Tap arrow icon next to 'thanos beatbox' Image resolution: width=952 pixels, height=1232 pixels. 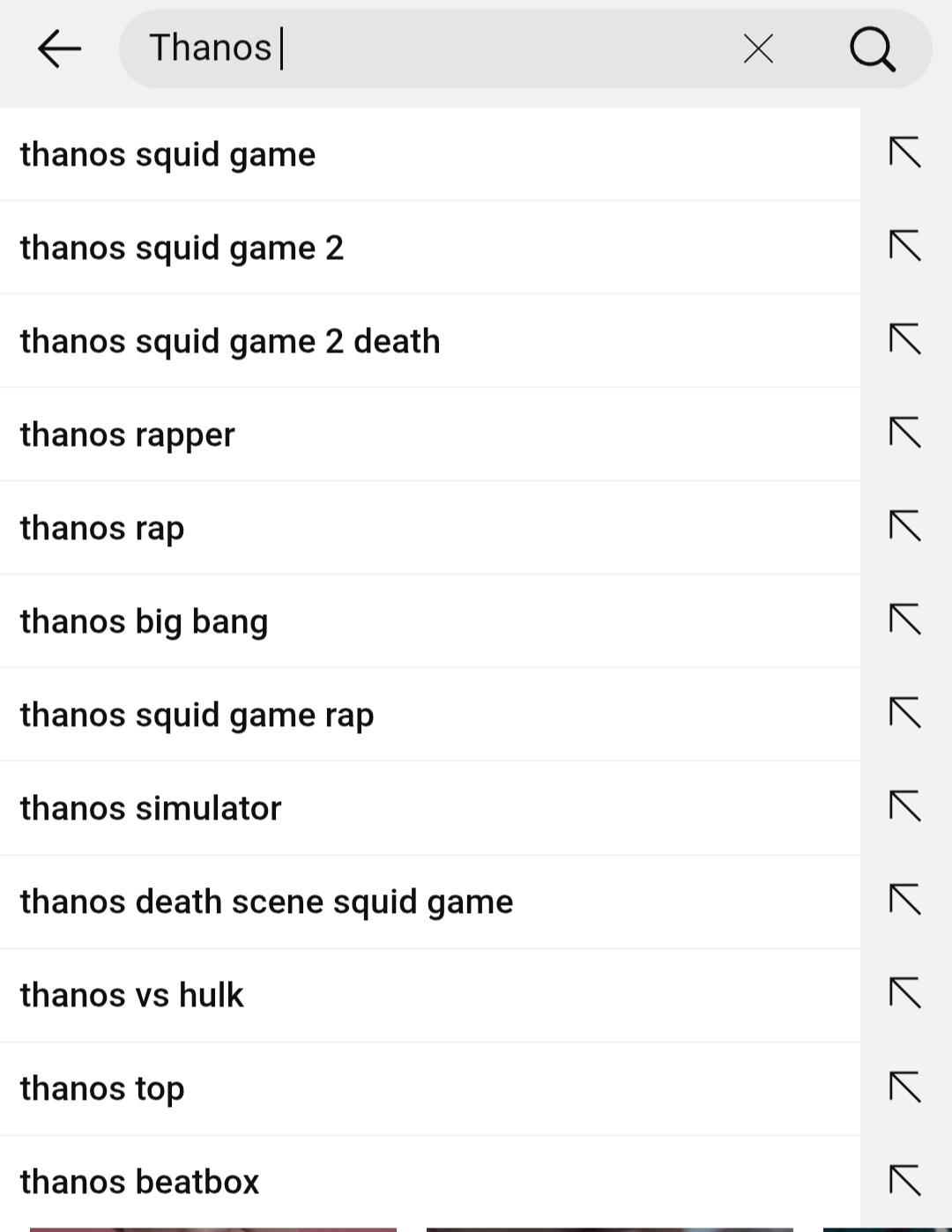point(905,1180)
